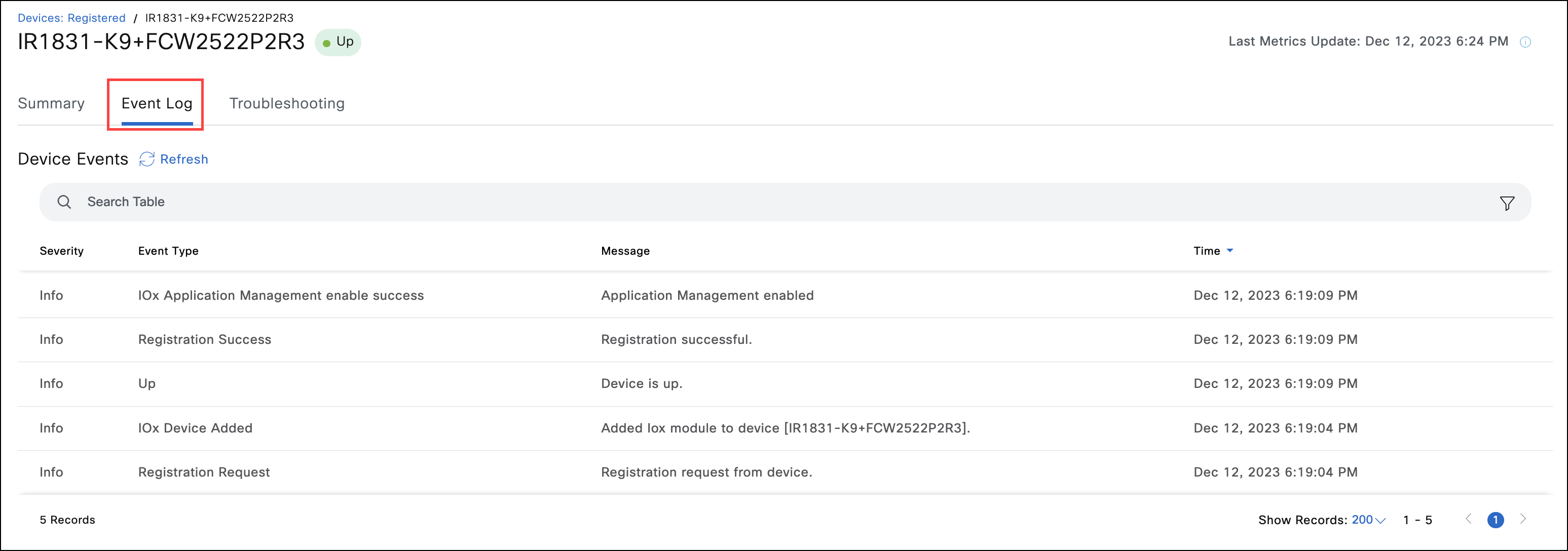1568x551 pixels.
Task: Click the Last Metrics Update timestamp text
Action: [x=1368, y=42]
